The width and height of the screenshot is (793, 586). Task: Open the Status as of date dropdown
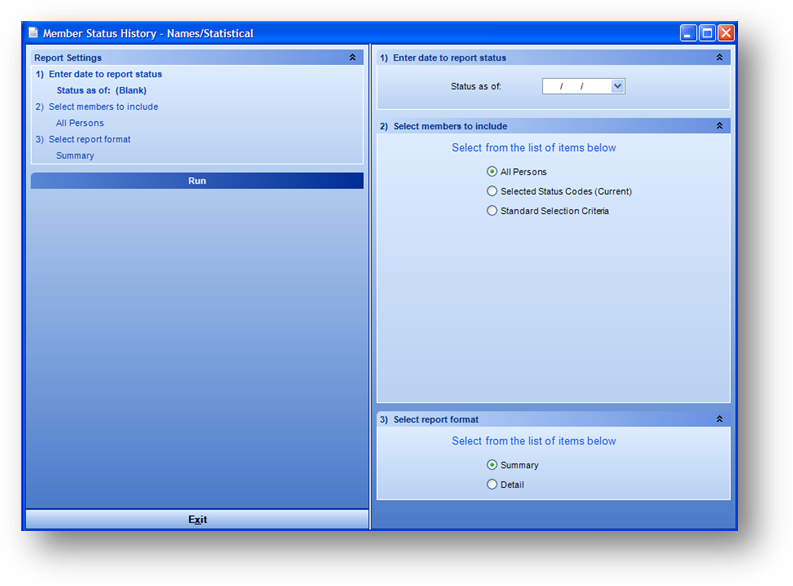[x=617, y=87]
